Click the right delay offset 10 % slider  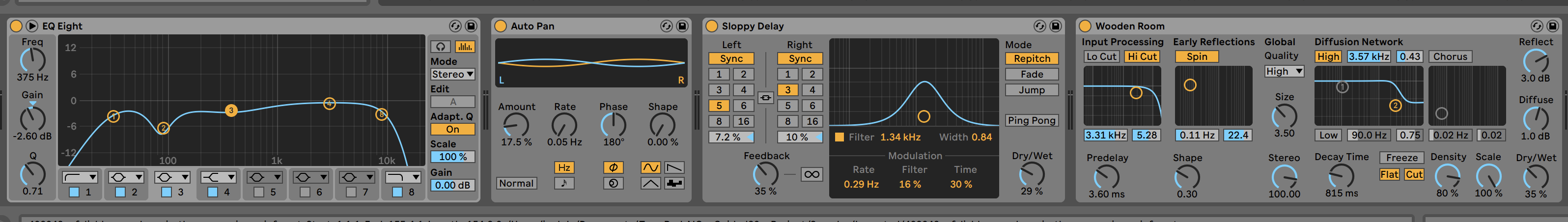click(800, 137)
